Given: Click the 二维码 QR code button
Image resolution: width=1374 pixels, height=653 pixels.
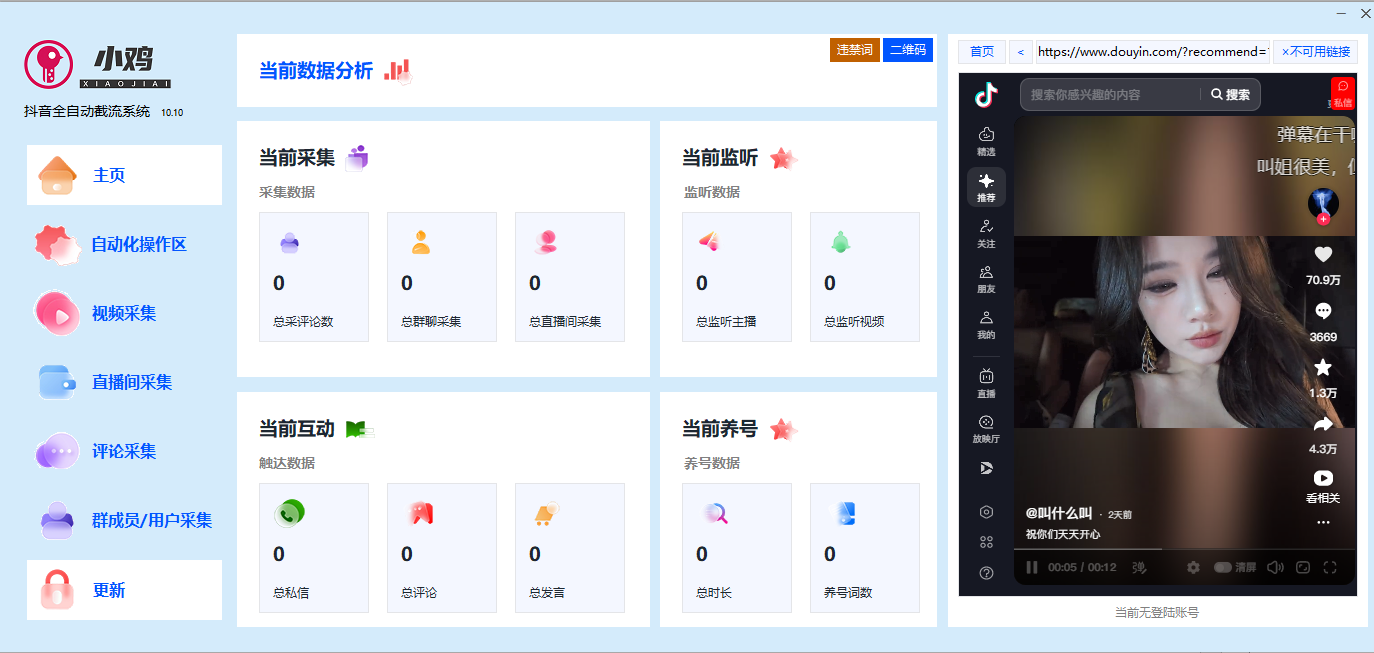Looking at the screenshot, I should point(907,49).
